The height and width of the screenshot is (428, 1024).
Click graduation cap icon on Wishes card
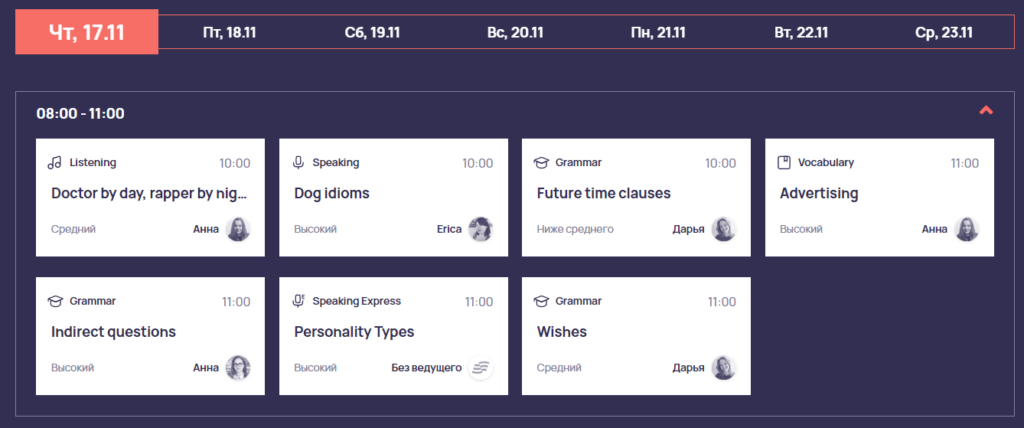click(541, 301)
